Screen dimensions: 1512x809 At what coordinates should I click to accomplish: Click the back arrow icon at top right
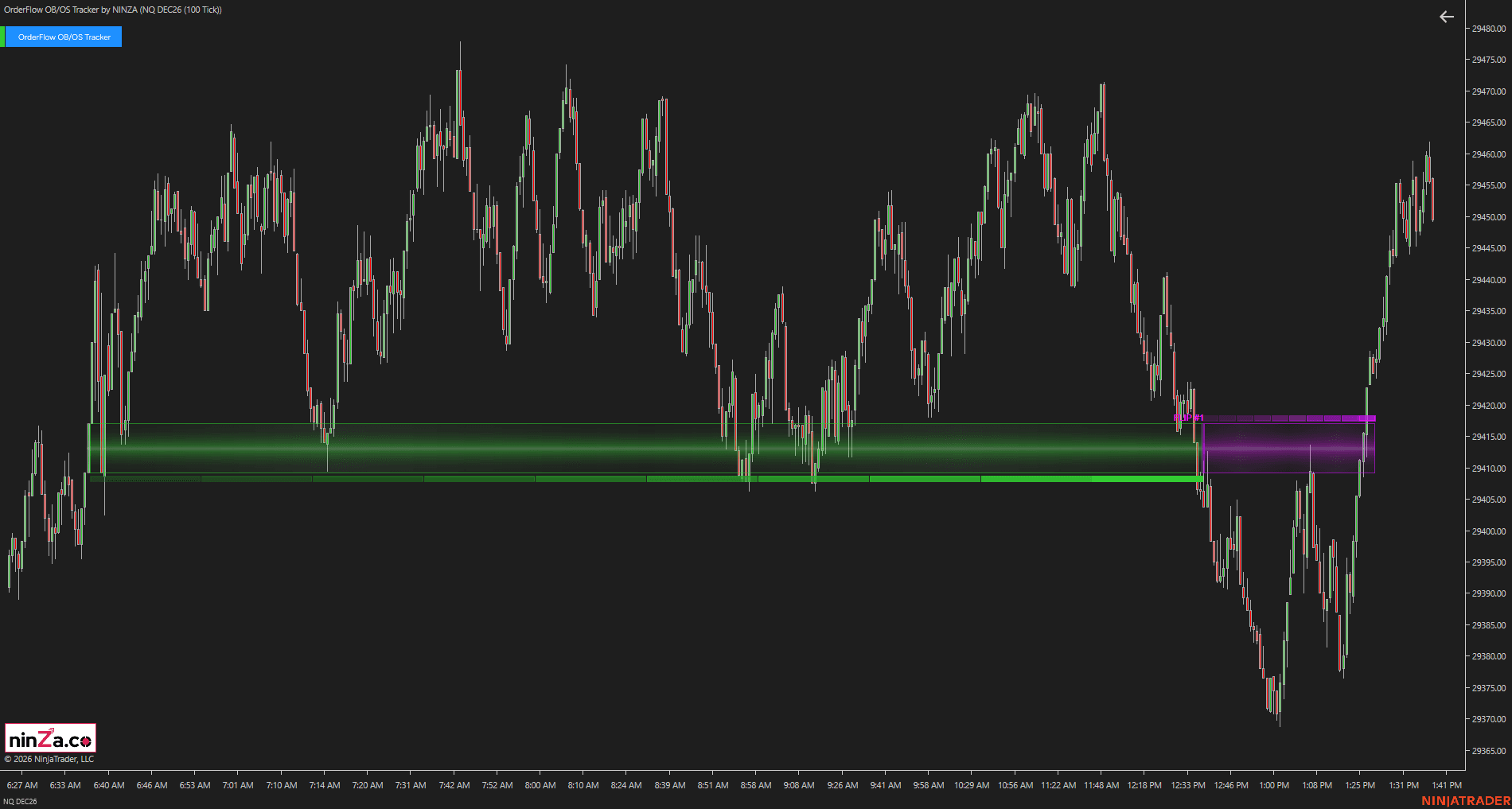point(1447,17)
